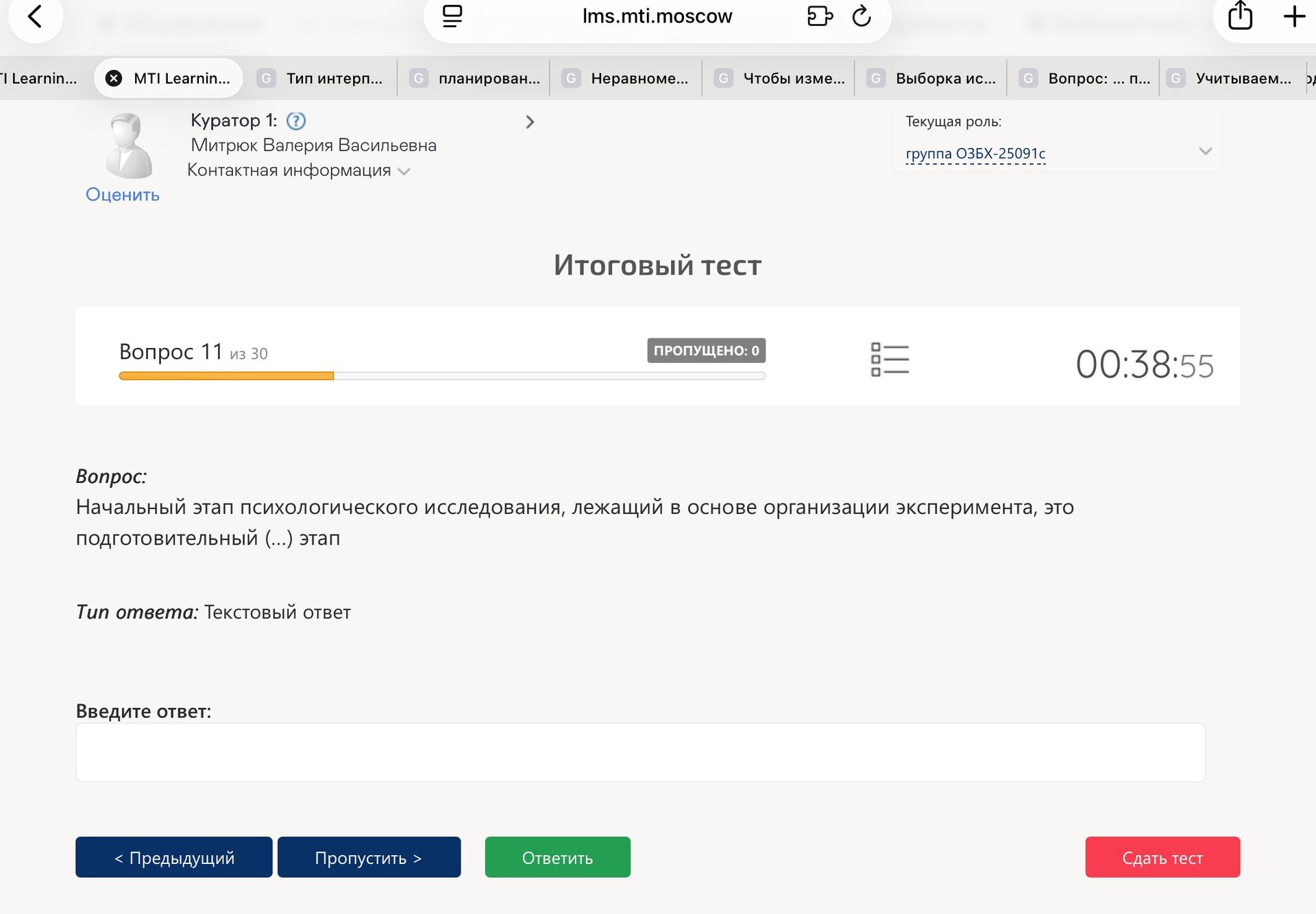Close the active MTI Learning tab
This screenshot has width=1316, height=914.
(x=114, y=78)
